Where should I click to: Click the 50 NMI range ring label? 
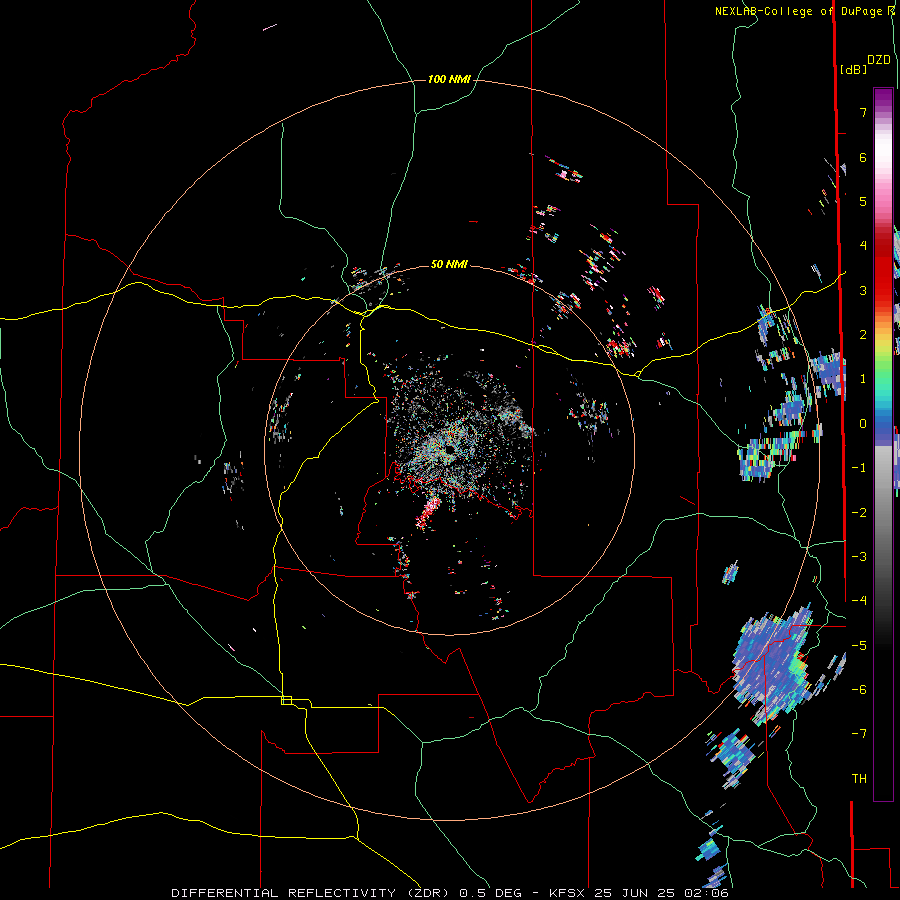(x=449, y=264)
